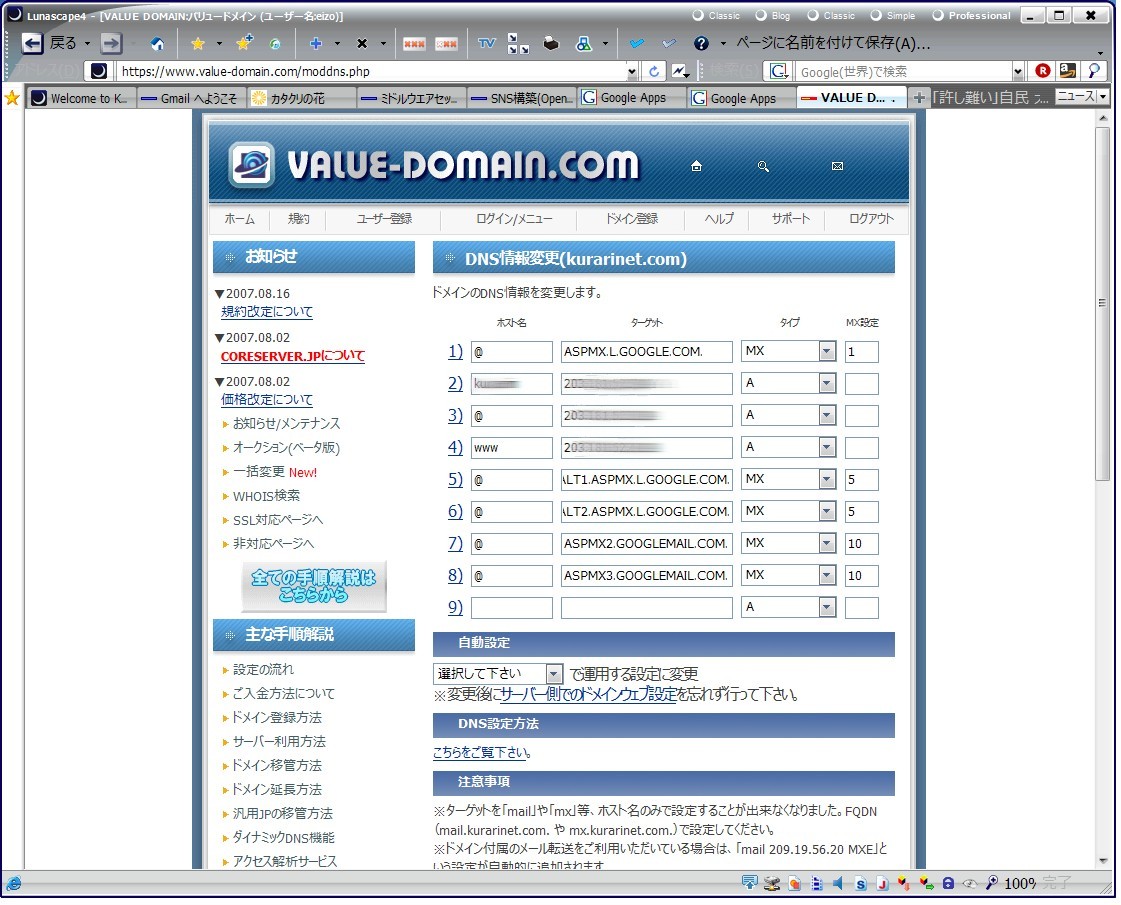Open the CORESERVER.JPについて link

coord(292,356)
